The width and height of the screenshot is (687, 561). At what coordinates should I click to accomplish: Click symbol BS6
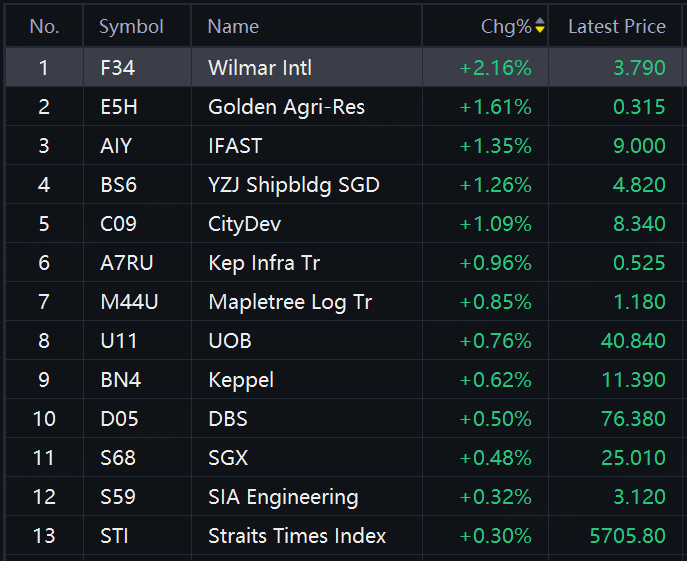118,185
